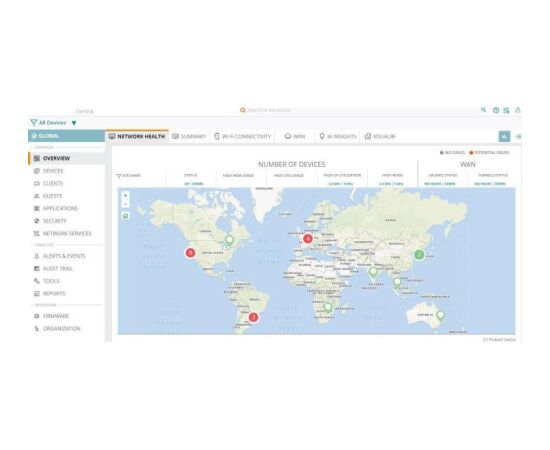The width and height of the screenshot is (550, 450).
Task: Click the red Europe site cluster
Action: pyautogui.click(x=308, y=239)
